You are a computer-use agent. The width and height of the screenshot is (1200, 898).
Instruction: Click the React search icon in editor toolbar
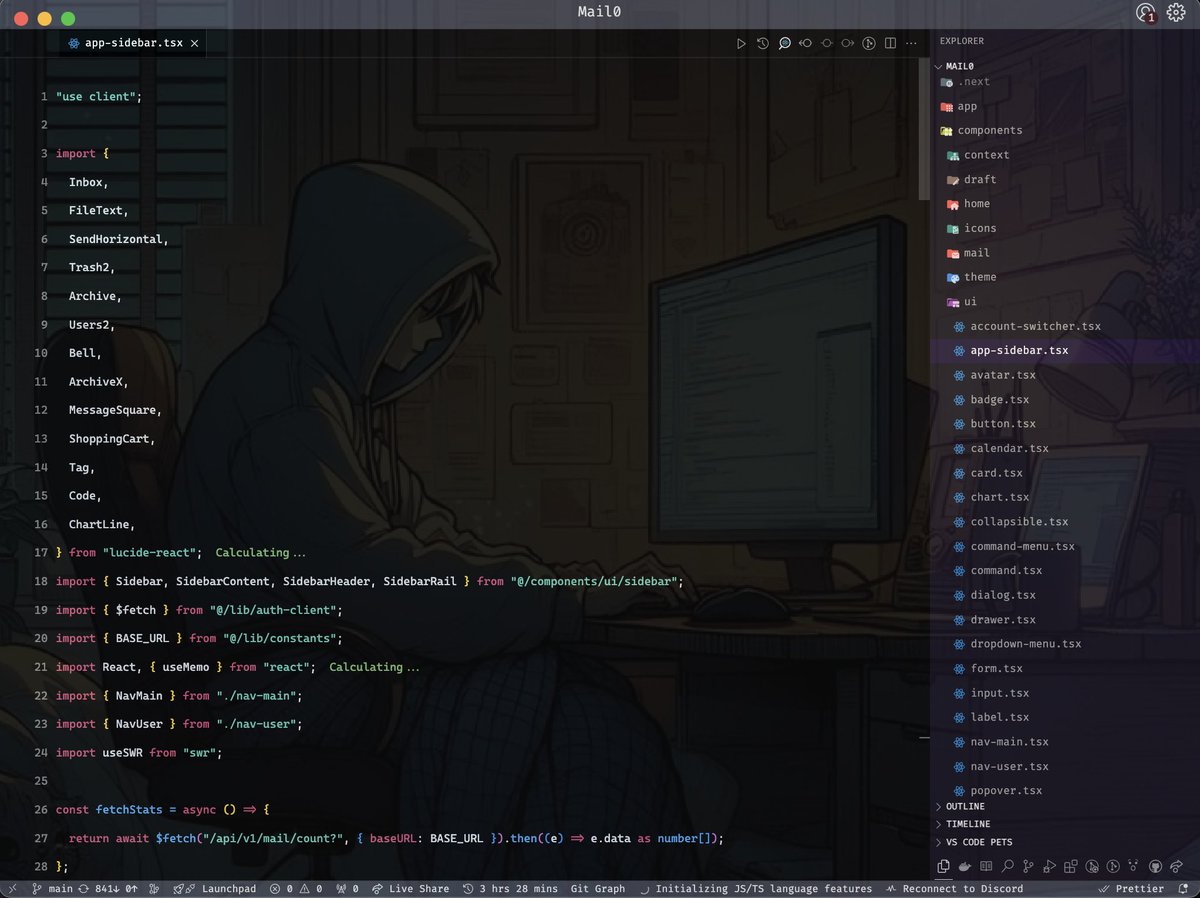(784, 44)
